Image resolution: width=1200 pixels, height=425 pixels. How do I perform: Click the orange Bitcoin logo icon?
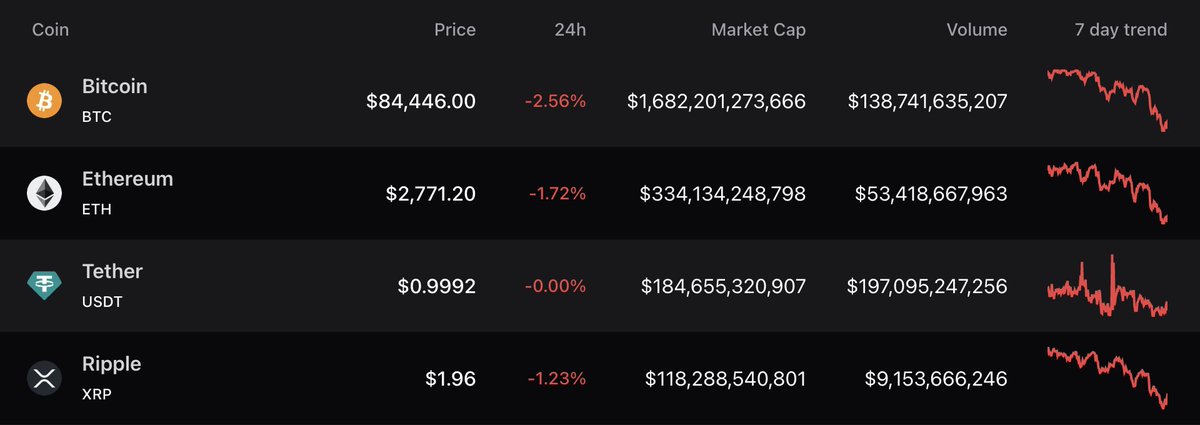44,101
